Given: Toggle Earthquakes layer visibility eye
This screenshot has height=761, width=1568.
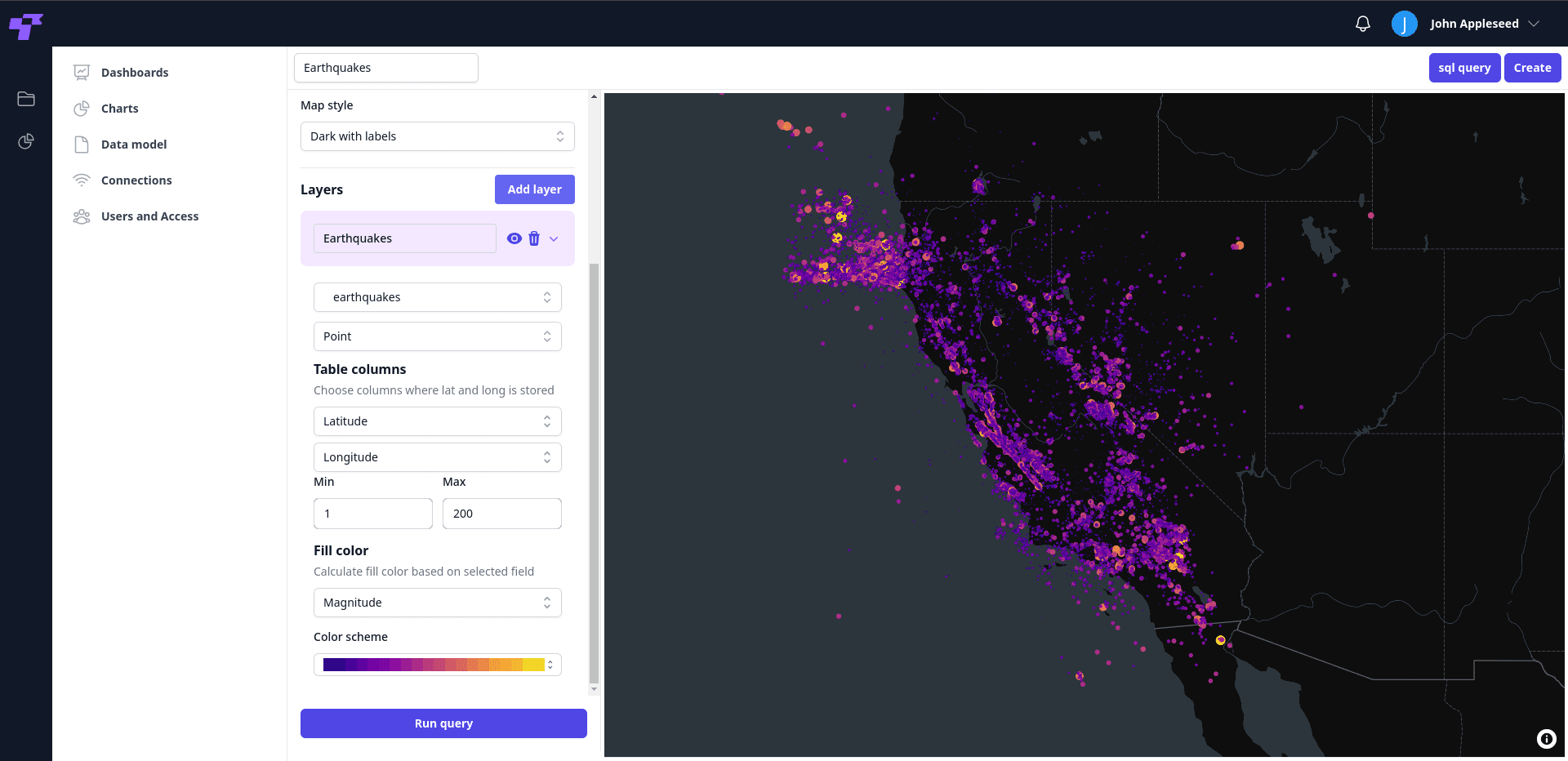Looking at the screenshot, I should click(514, 238).
